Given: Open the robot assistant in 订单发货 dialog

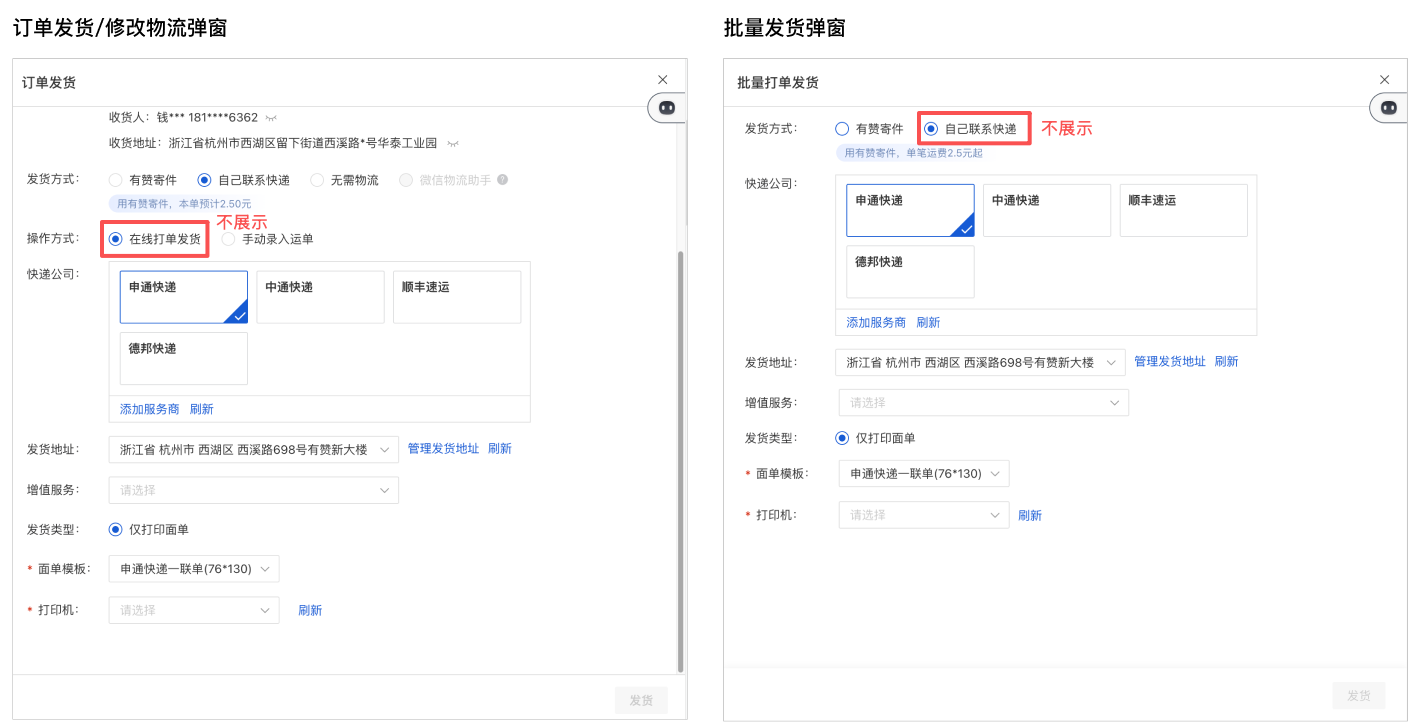Looking at the screenshot, I should pos(667,107).
